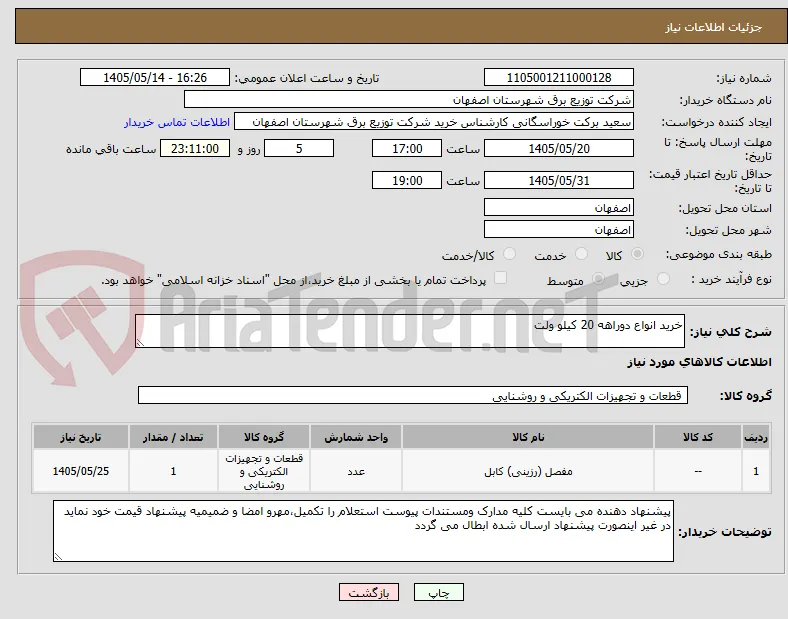Select the جزیی purchase type radio
This screenshot has width=788, height=619.
point(663,279)
